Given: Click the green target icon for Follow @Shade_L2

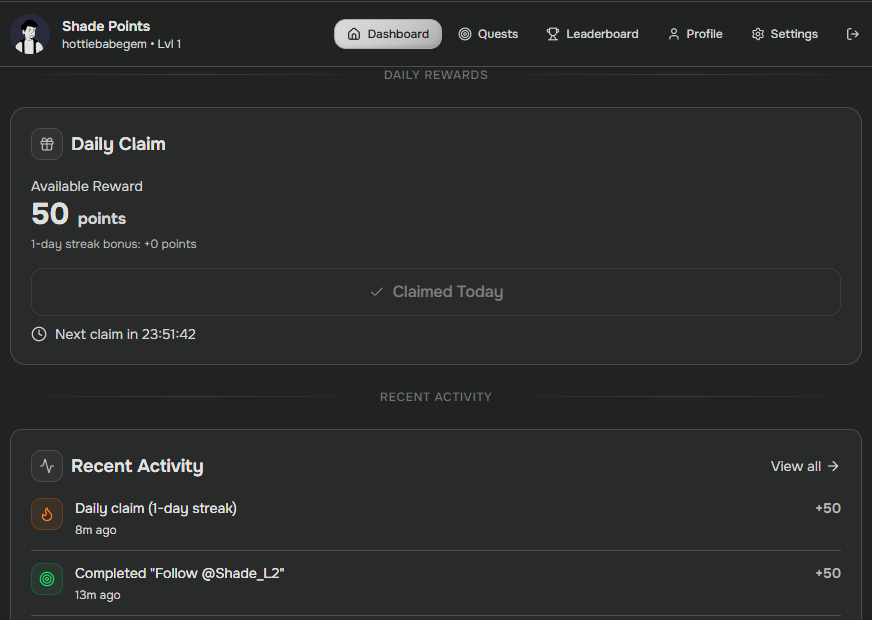Looking at the screenshot, I should [x=47, y=579].
